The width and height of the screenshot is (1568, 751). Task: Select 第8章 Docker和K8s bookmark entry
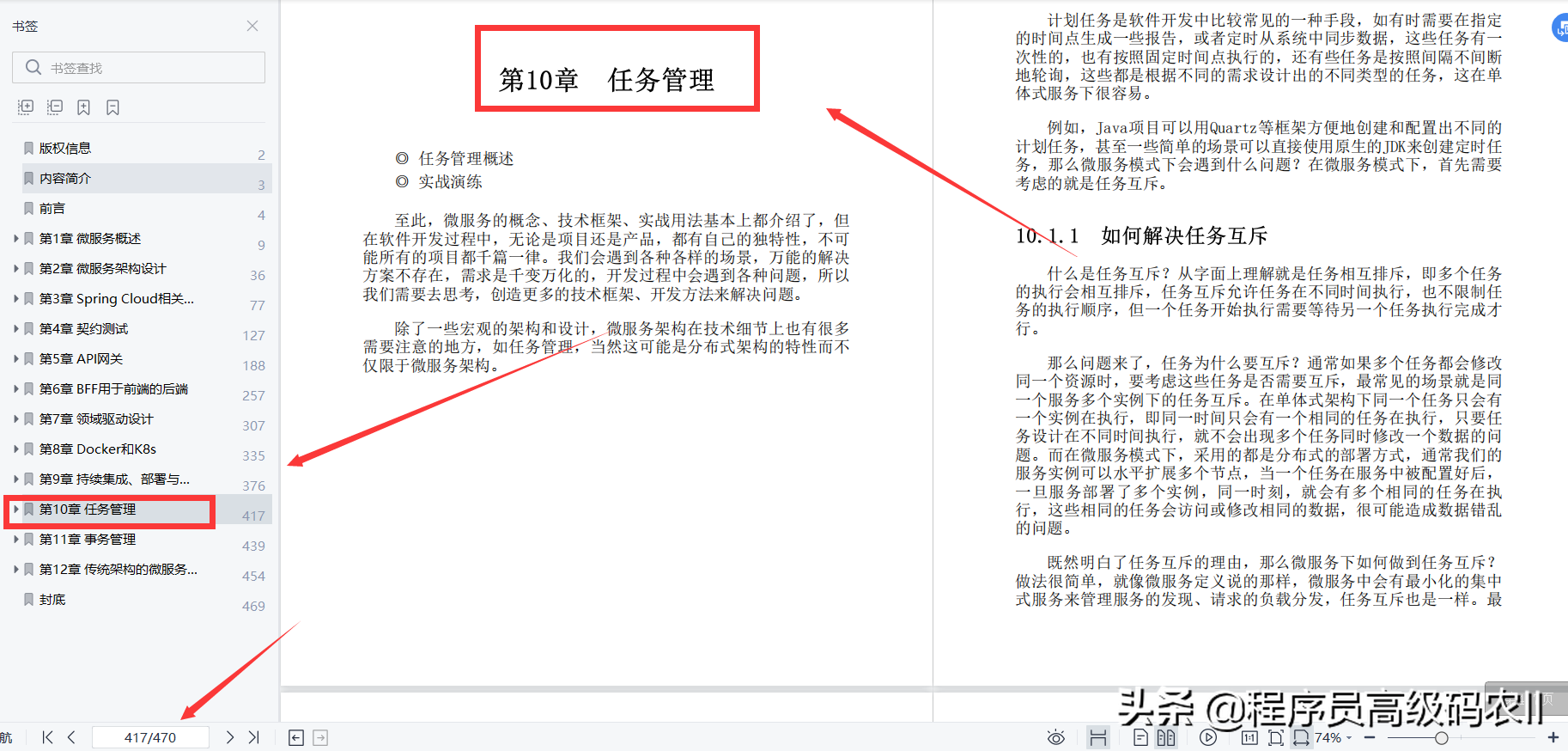coord(98,449)
